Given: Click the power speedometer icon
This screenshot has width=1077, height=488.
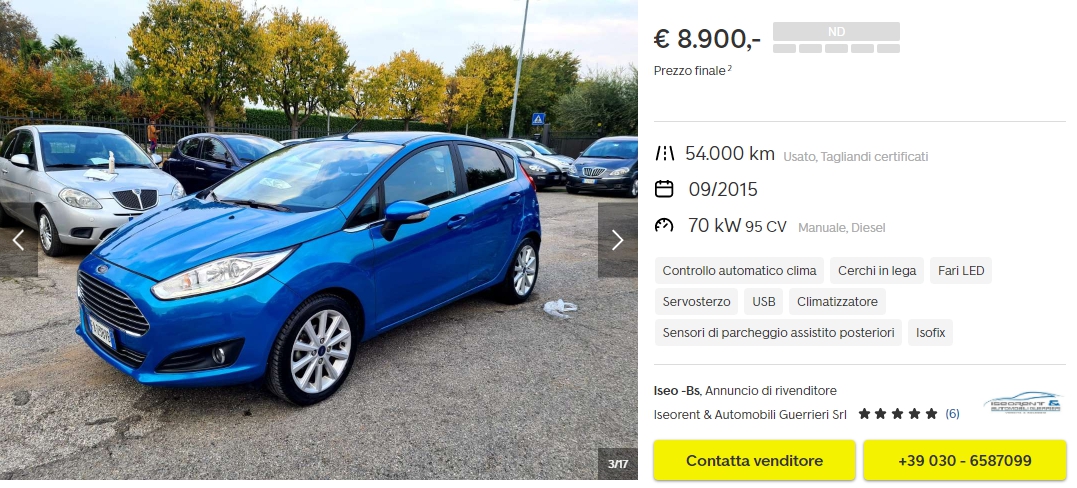Looking at the screenshot, I should click(x=664, y=225).
